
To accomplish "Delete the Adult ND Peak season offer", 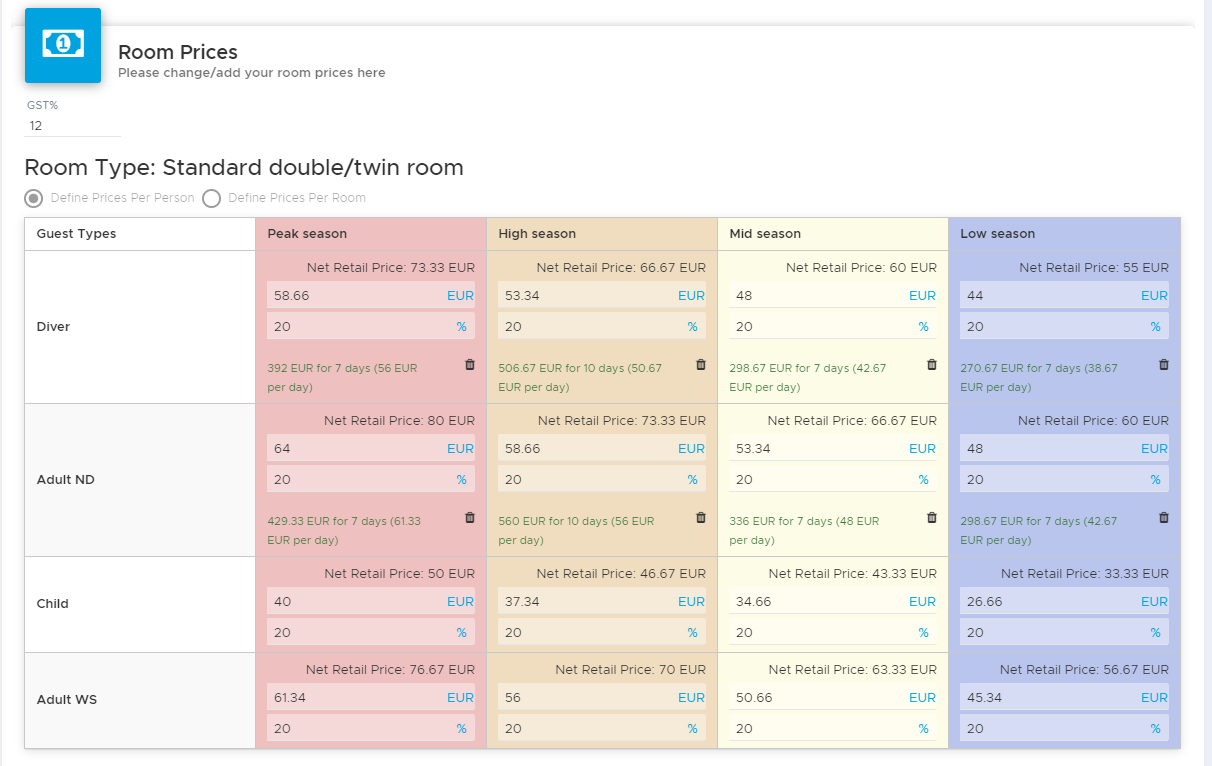I will click(x=470, y=518).
